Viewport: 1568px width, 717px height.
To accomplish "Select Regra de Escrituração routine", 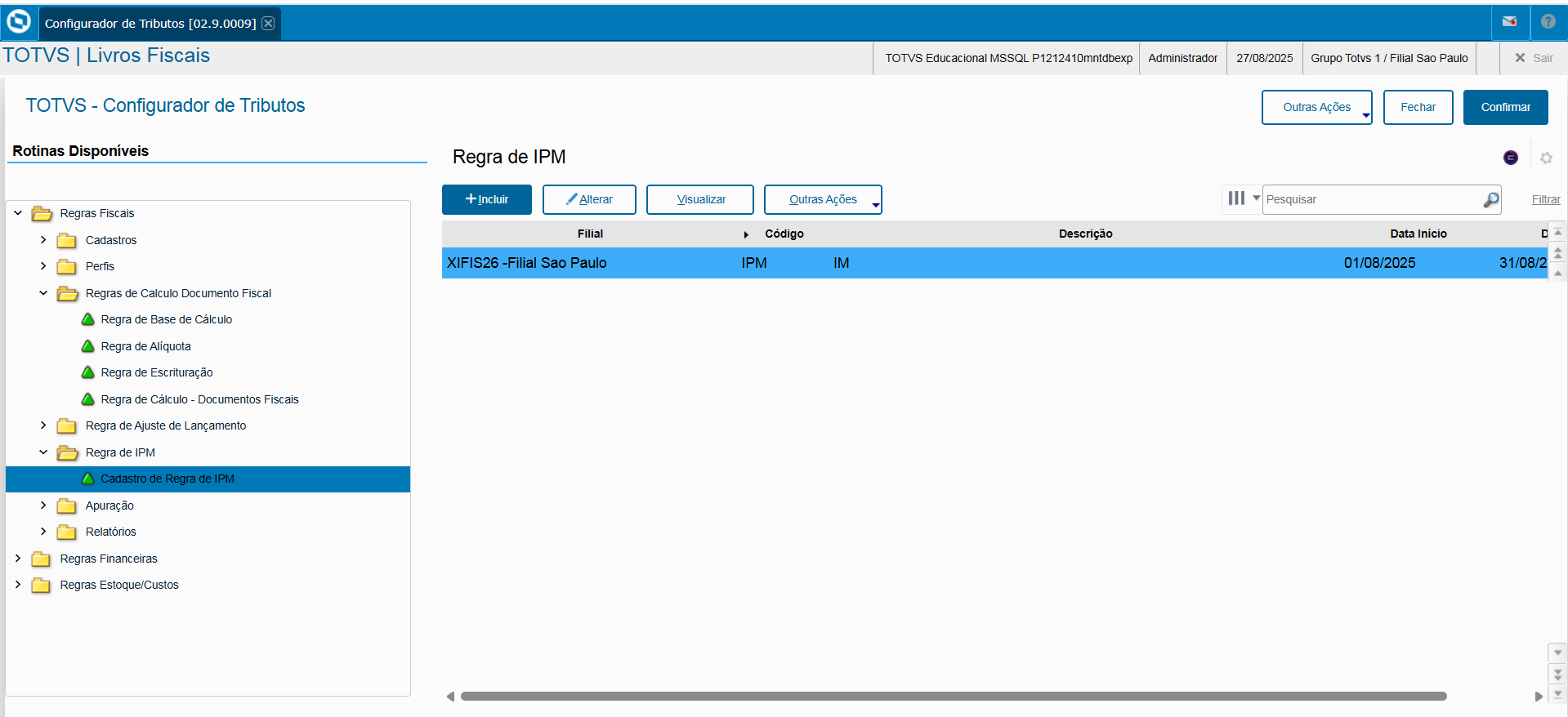I will [157, 372].
